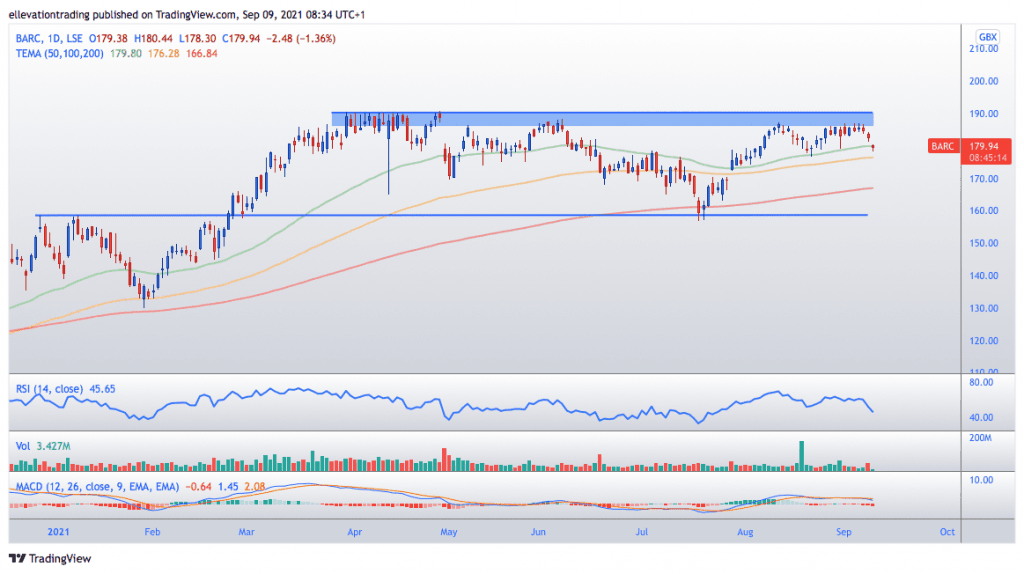The width and height of the screenshot is (1024, 574).
Task: Click the 2021 label on time axis
Action: coord(58,532)
